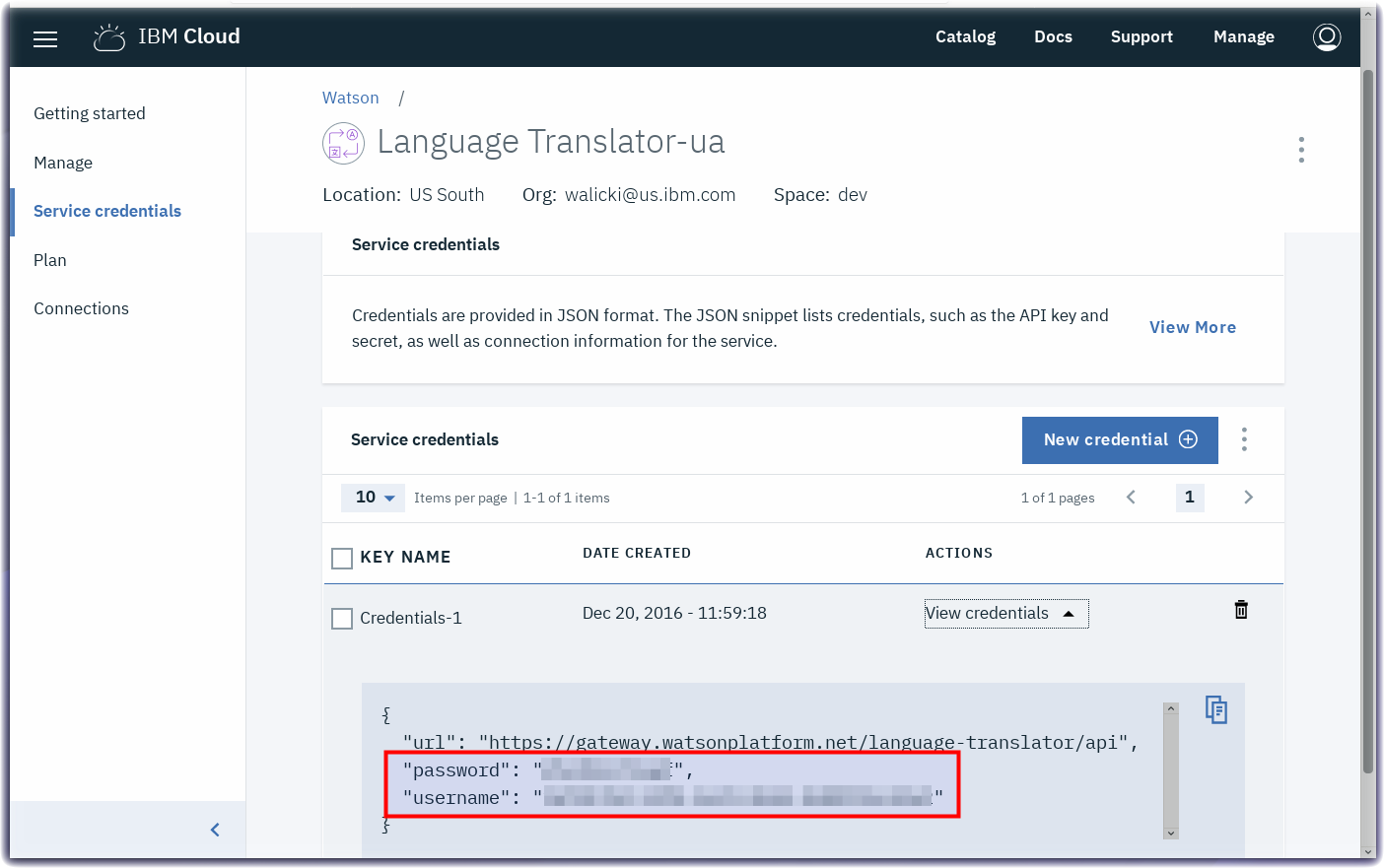This screenshot has height=868, width=1384.
Task: Open Catalog in the top bar
Action: click(965, 36)
